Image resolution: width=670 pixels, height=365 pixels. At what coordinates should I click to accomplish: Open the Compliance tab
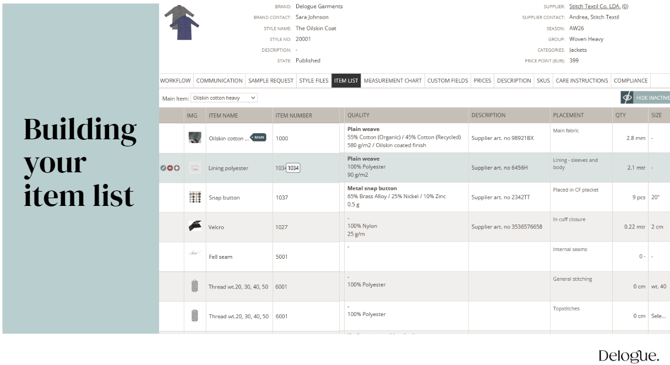tap(631, 80)
